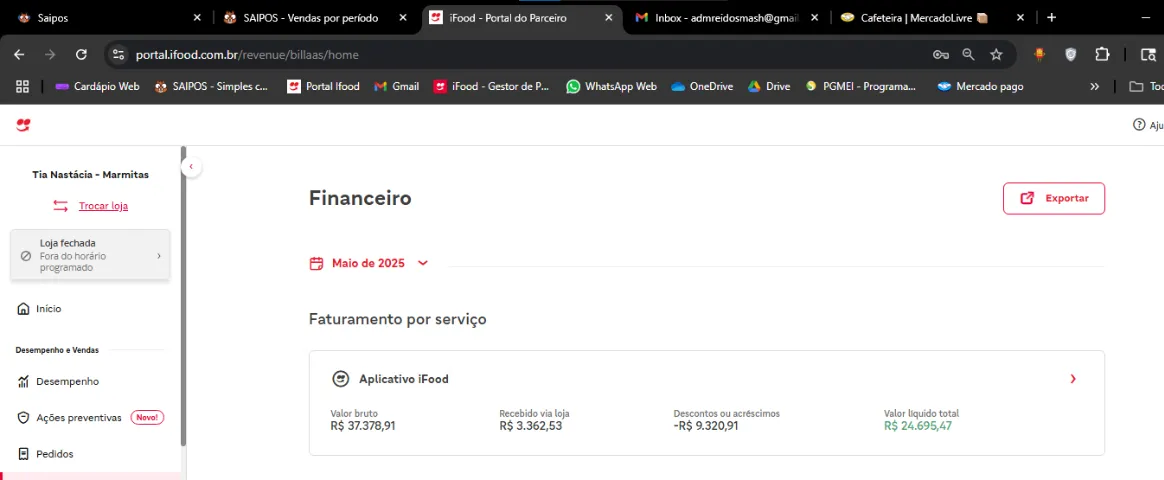The height and width of the screenshot is (480, 1164).
Task: Click the sidebar vertical scrollbar
Action: point(183,297)
